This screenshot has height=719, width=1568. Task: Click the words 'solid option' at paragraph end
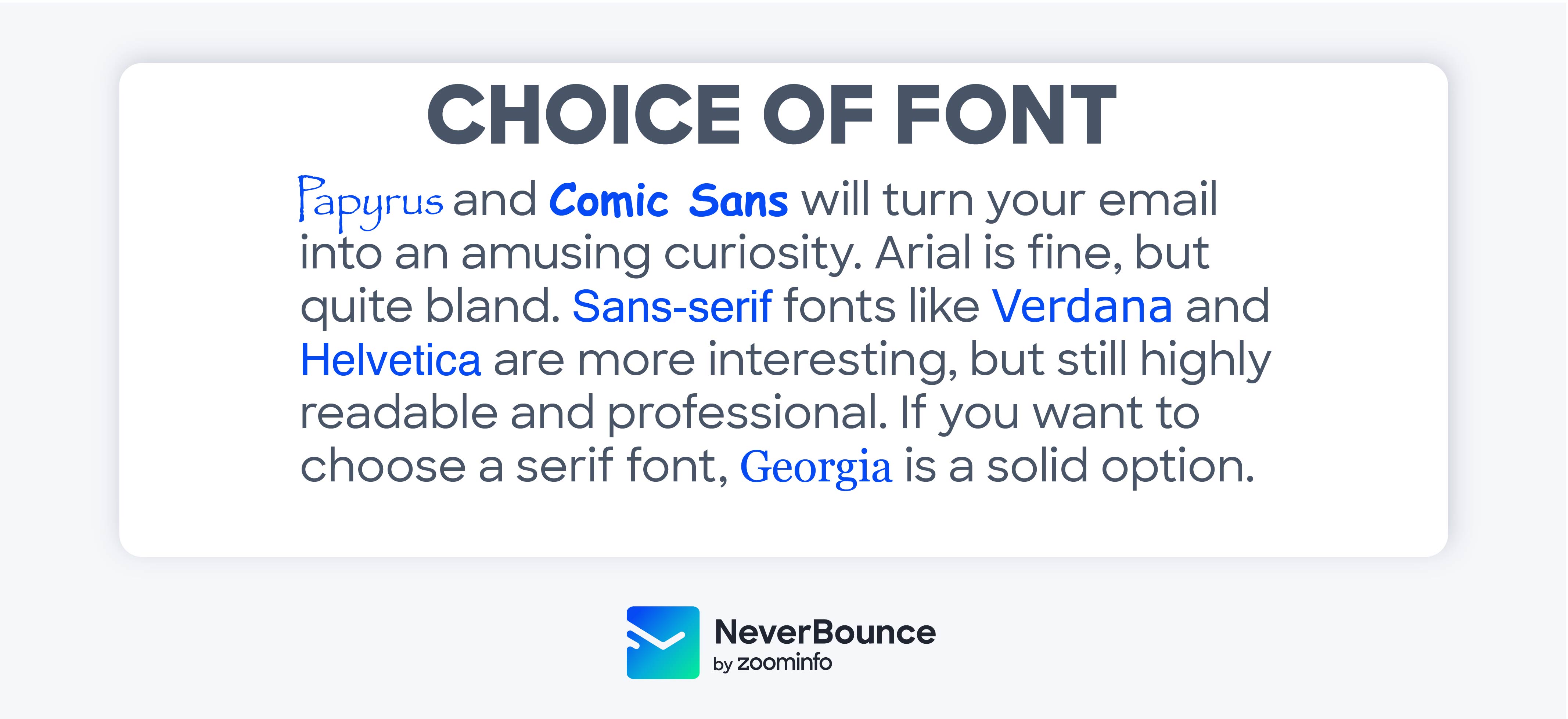[x=1120, y=467]
